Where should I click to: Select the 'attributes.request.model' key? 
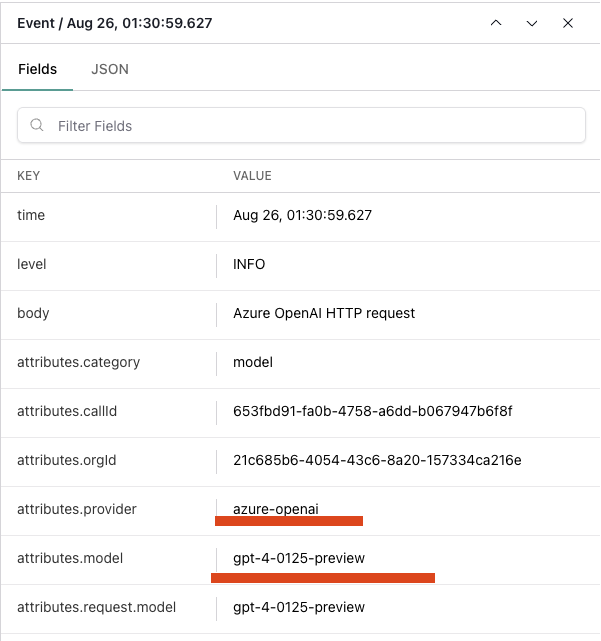tap(96, 607)
